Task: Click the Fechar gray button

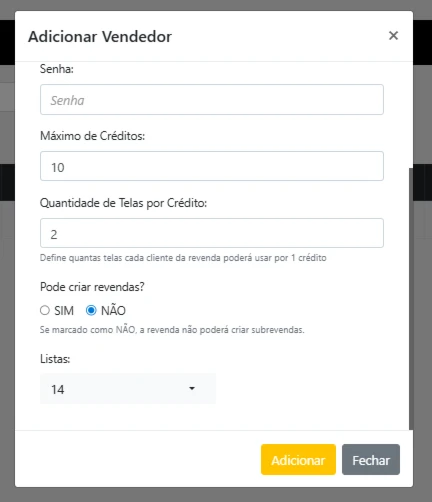Action: (371, 460)
